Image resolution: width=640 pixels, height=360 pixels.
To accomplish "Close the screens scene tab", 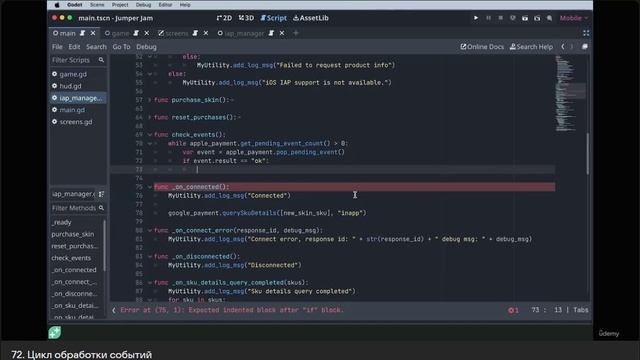I will [206, 33].
